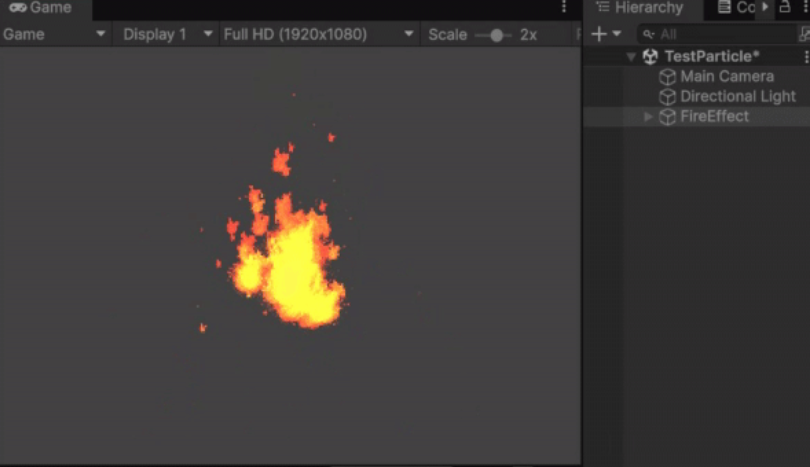The width and height of the screenshot is (810, 467).
Task: Click the tab scroll right arrow
Action: (x=766, y=8)
